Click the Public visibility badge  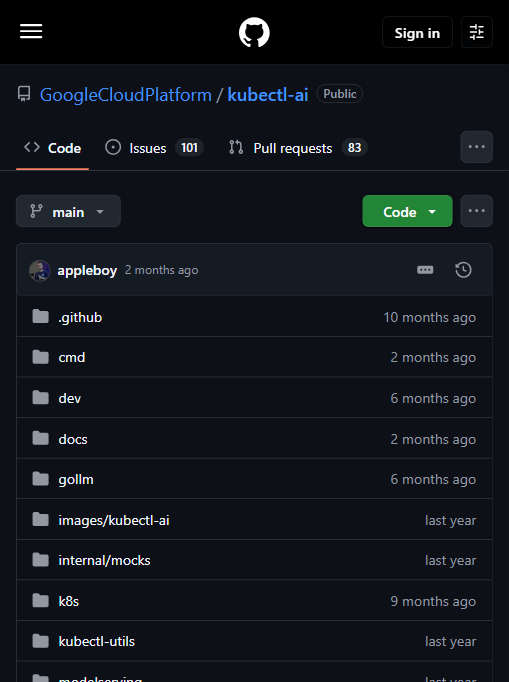pyautogui.click(x=340, y=94)
